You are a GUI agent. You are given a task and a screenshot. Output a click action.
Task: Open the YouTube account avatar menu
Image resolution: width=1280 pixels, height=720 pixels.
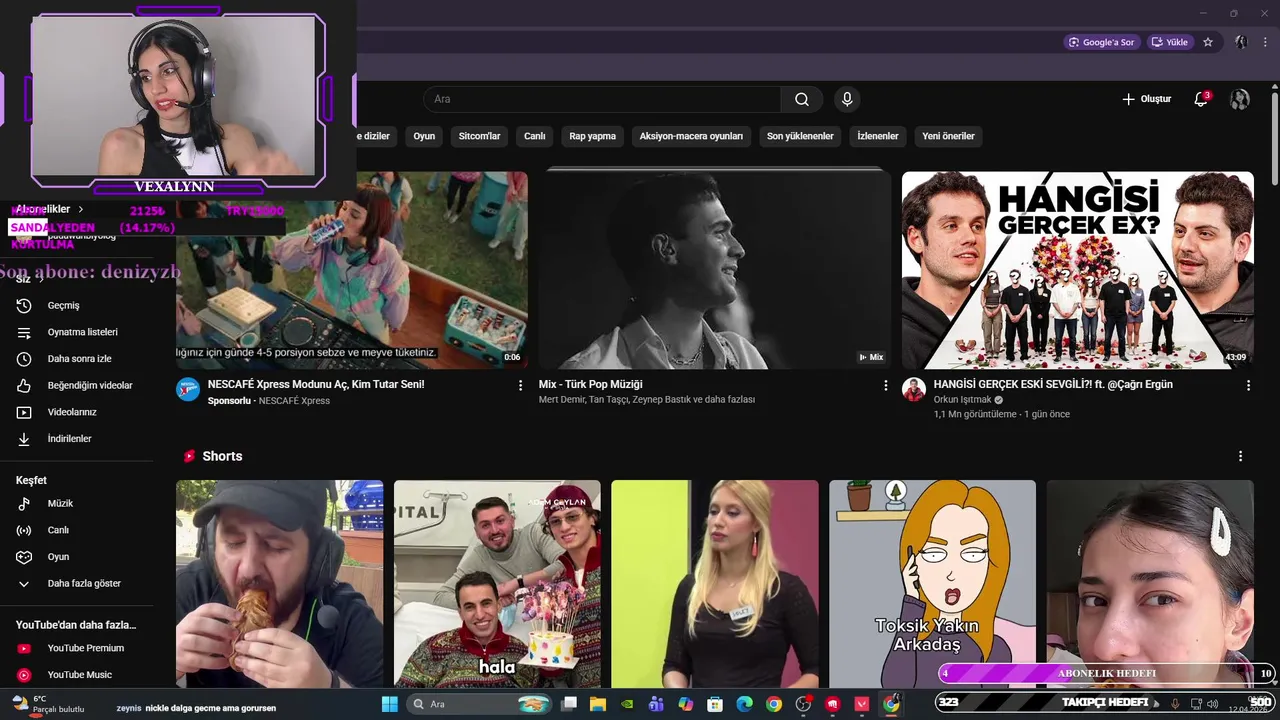[x=1239, y=99]
